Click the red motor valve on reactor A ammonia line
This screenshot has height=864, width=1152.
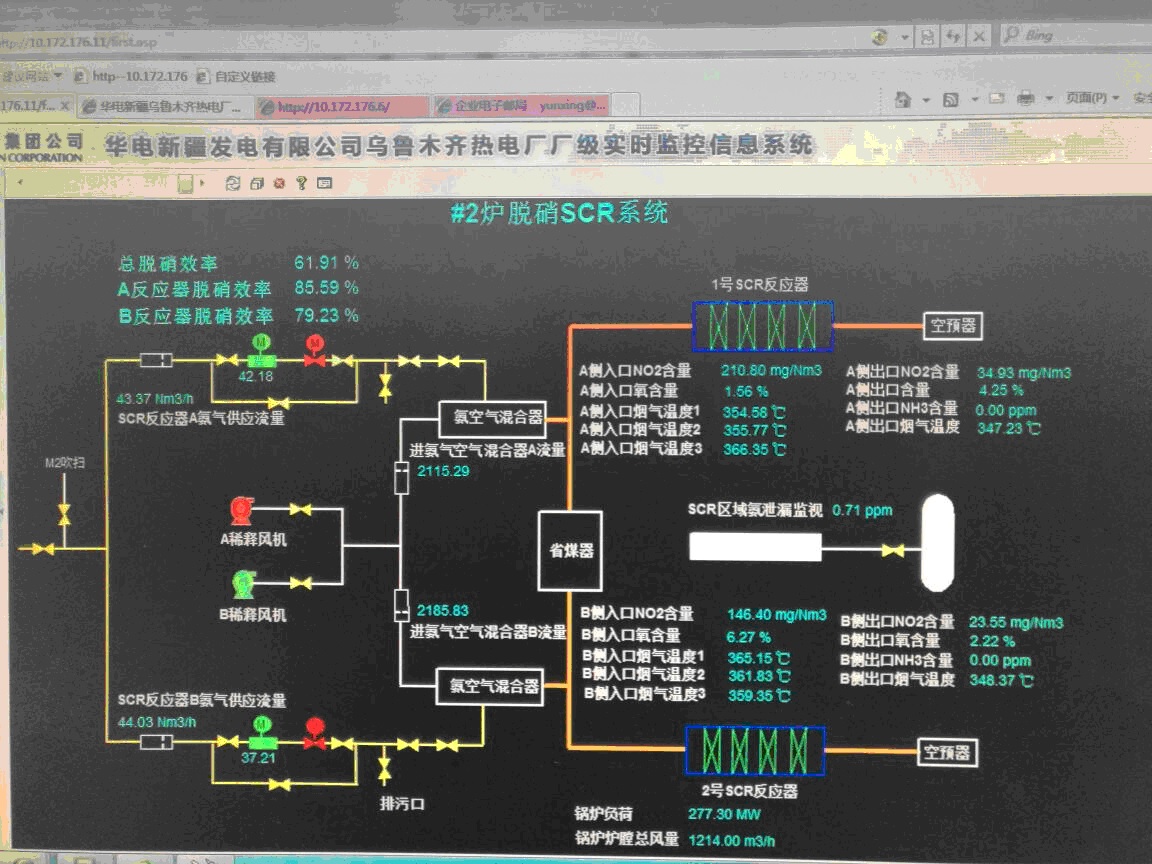(314, 351)
